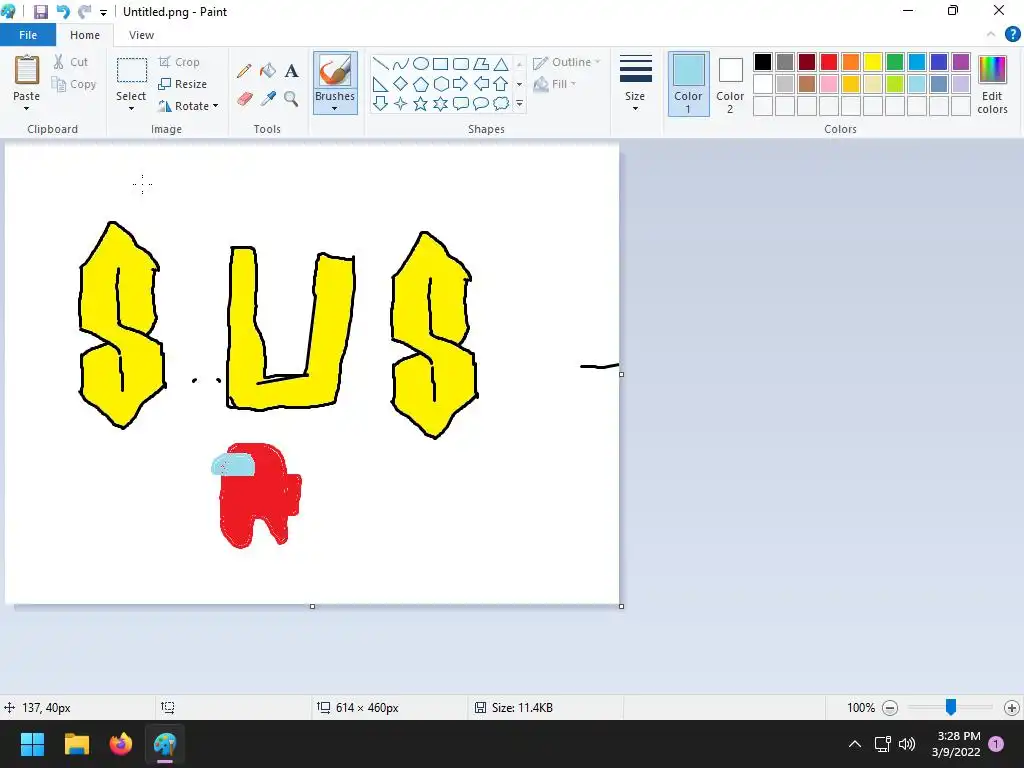
Task: Select the Text tool
Action: 291,71
